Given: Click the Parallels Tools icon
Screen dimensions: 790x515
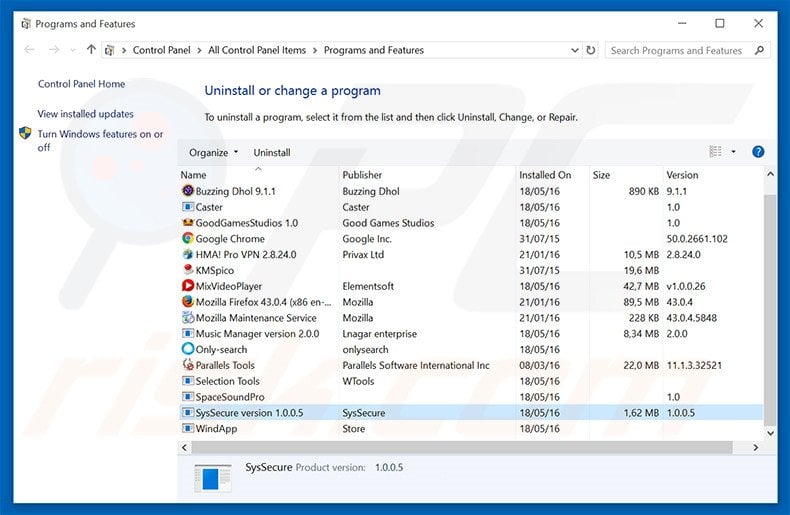Looking at the screenshot, I should [x=188, y=365].
